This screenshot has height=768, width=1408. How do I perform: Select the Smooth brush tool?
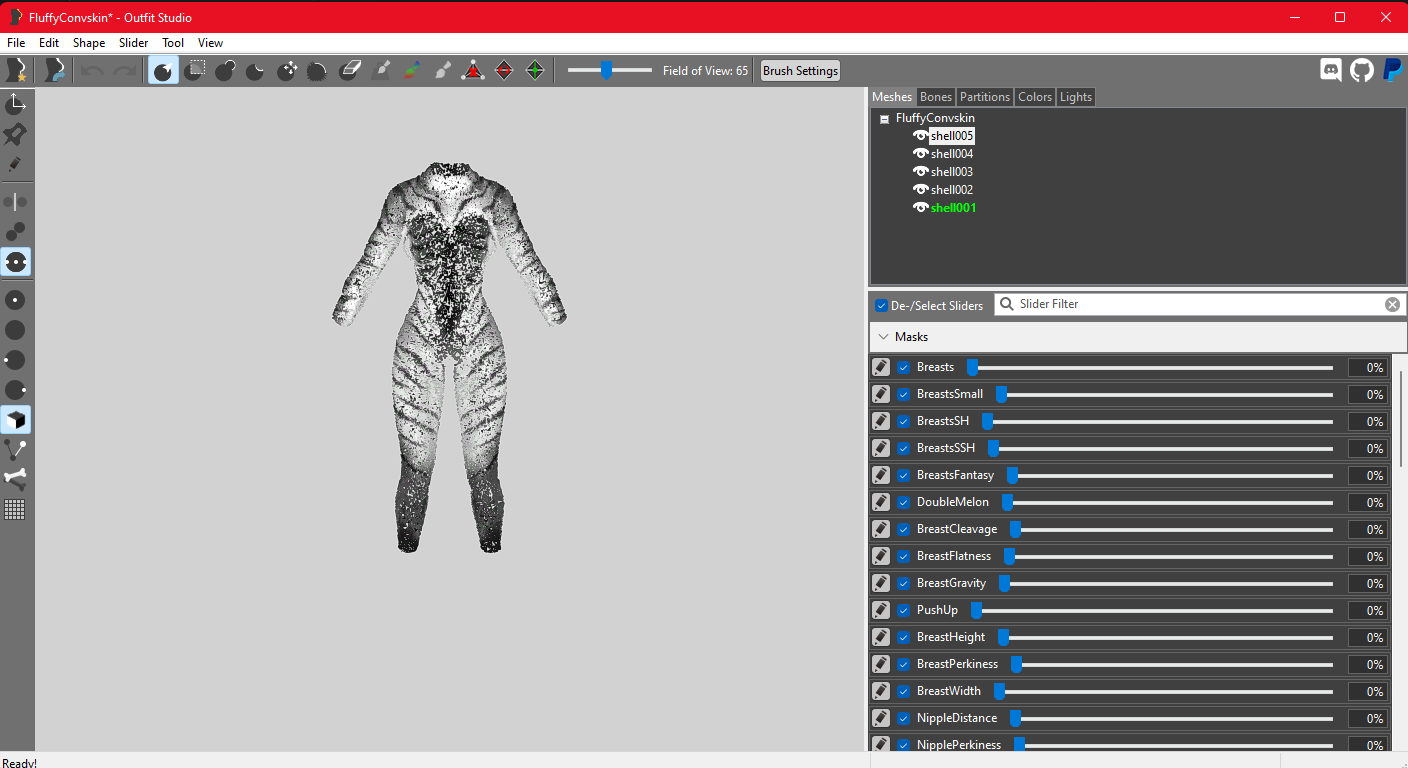point(317,71)
